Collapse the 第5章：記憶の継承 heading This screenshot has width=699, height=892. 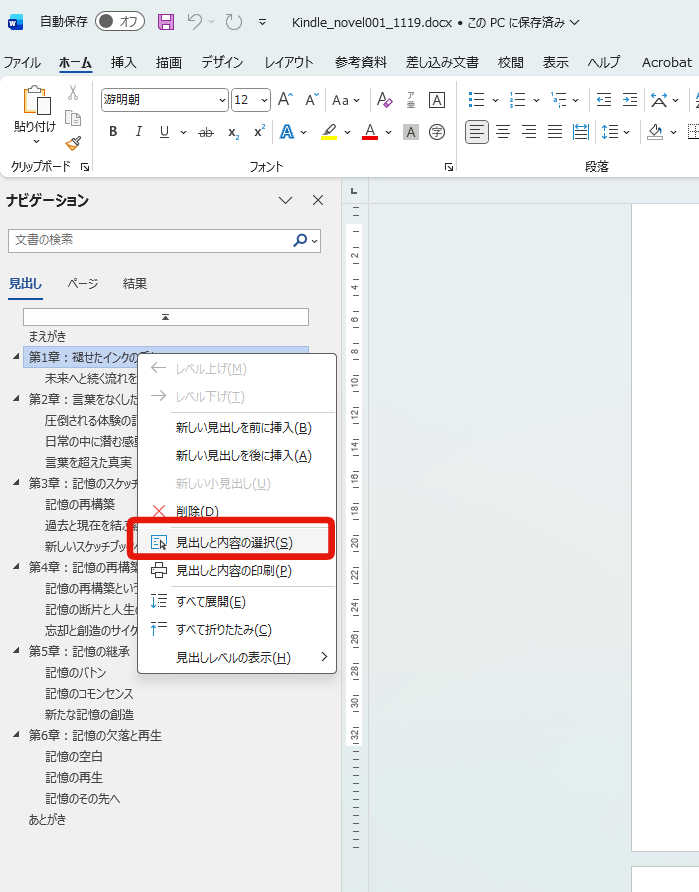tap(16, 651)
